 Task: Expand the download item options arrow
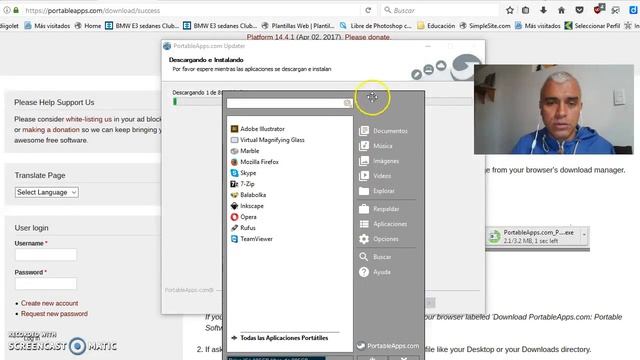[x=584, y=235]
